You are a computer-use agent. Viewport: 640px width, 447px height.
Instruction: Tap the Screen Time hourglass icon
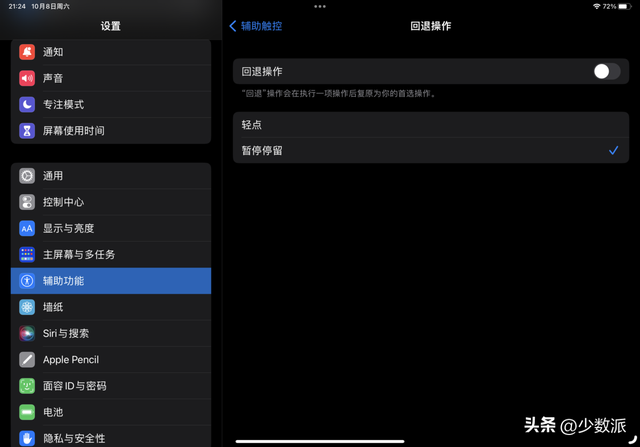click(27, 131)
